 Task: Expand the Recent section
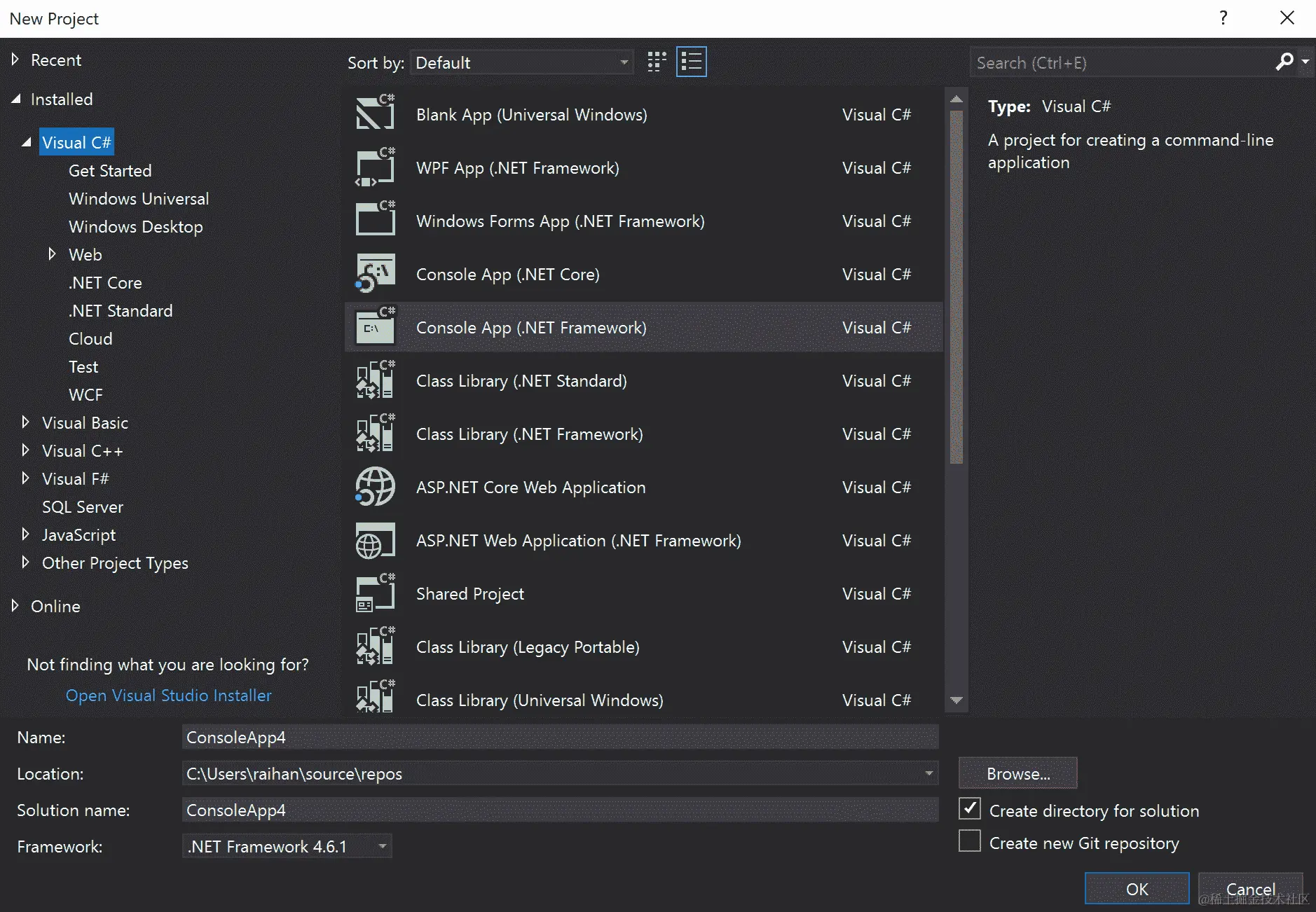(x=15, y=60)
